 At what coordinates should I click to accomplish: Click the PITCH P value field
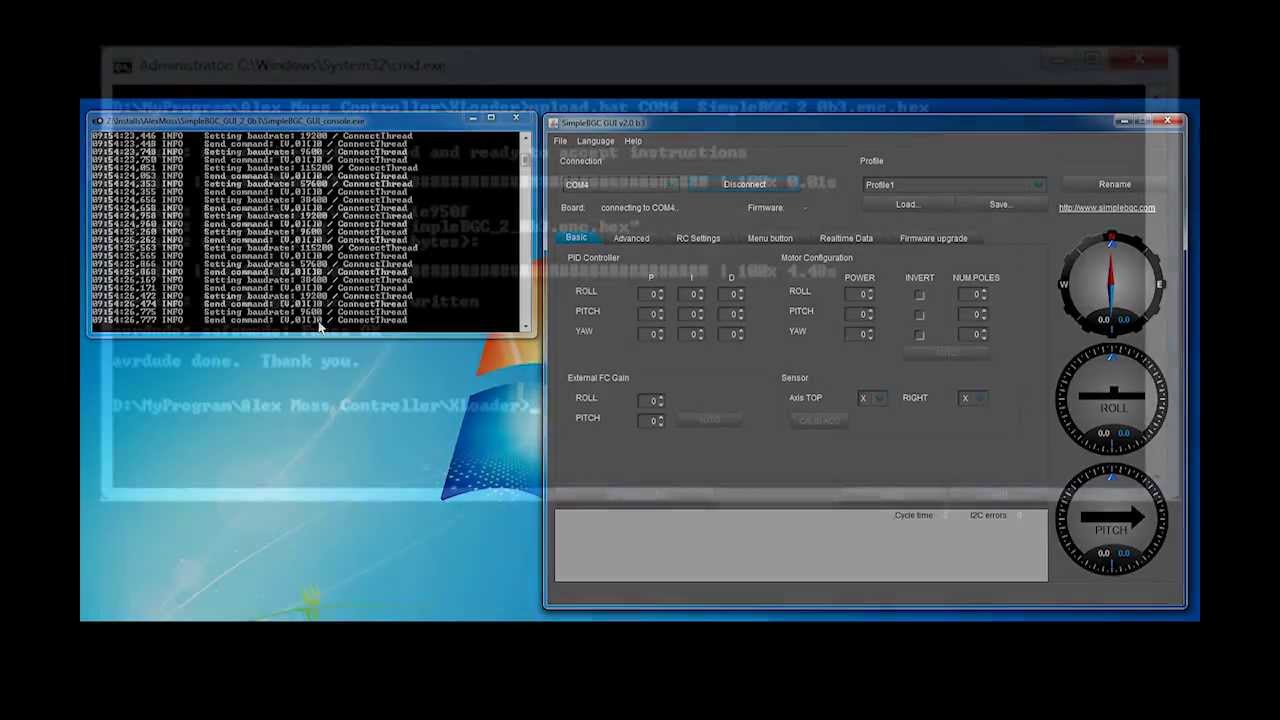click(x=651, y=315)
